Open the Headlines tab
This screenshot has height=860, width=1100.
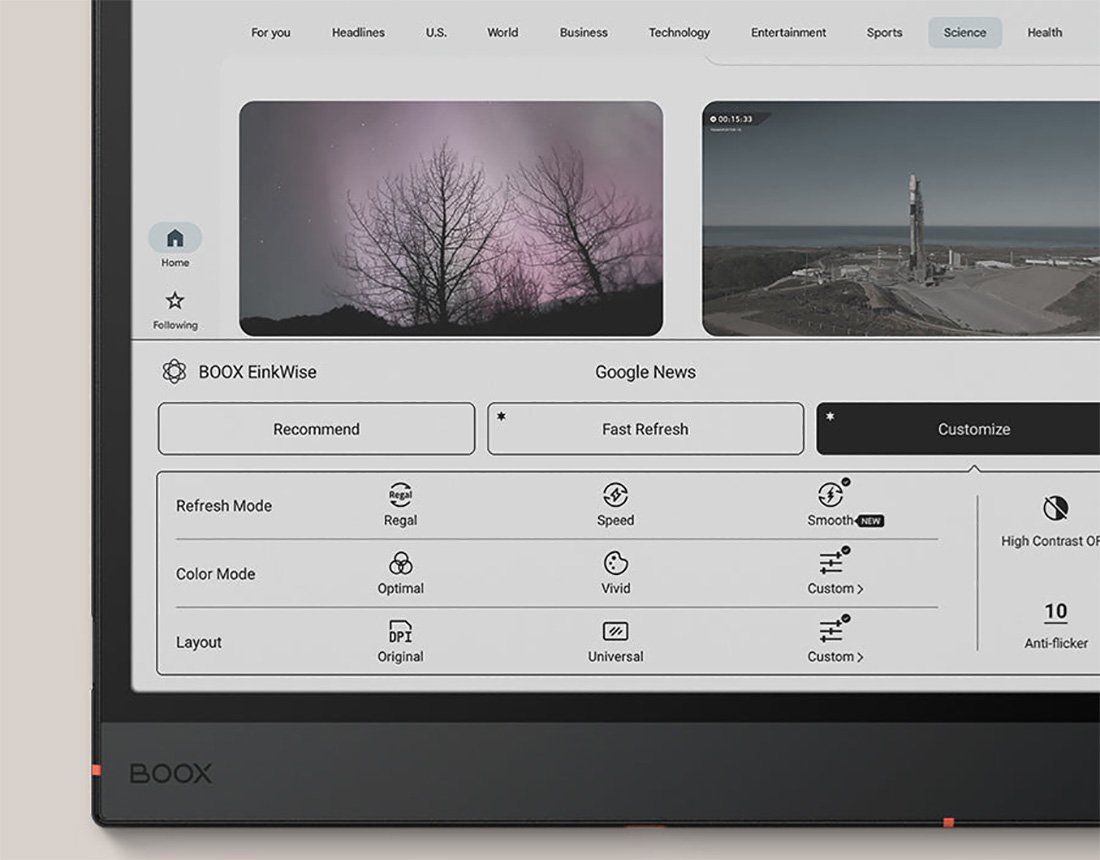(x=358, y=32)
